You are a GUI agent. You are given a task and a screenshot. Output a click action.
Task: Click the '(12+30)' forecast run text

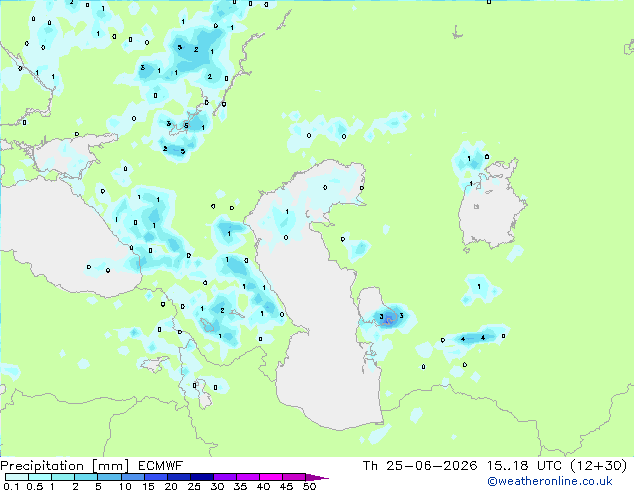[598, 466]
